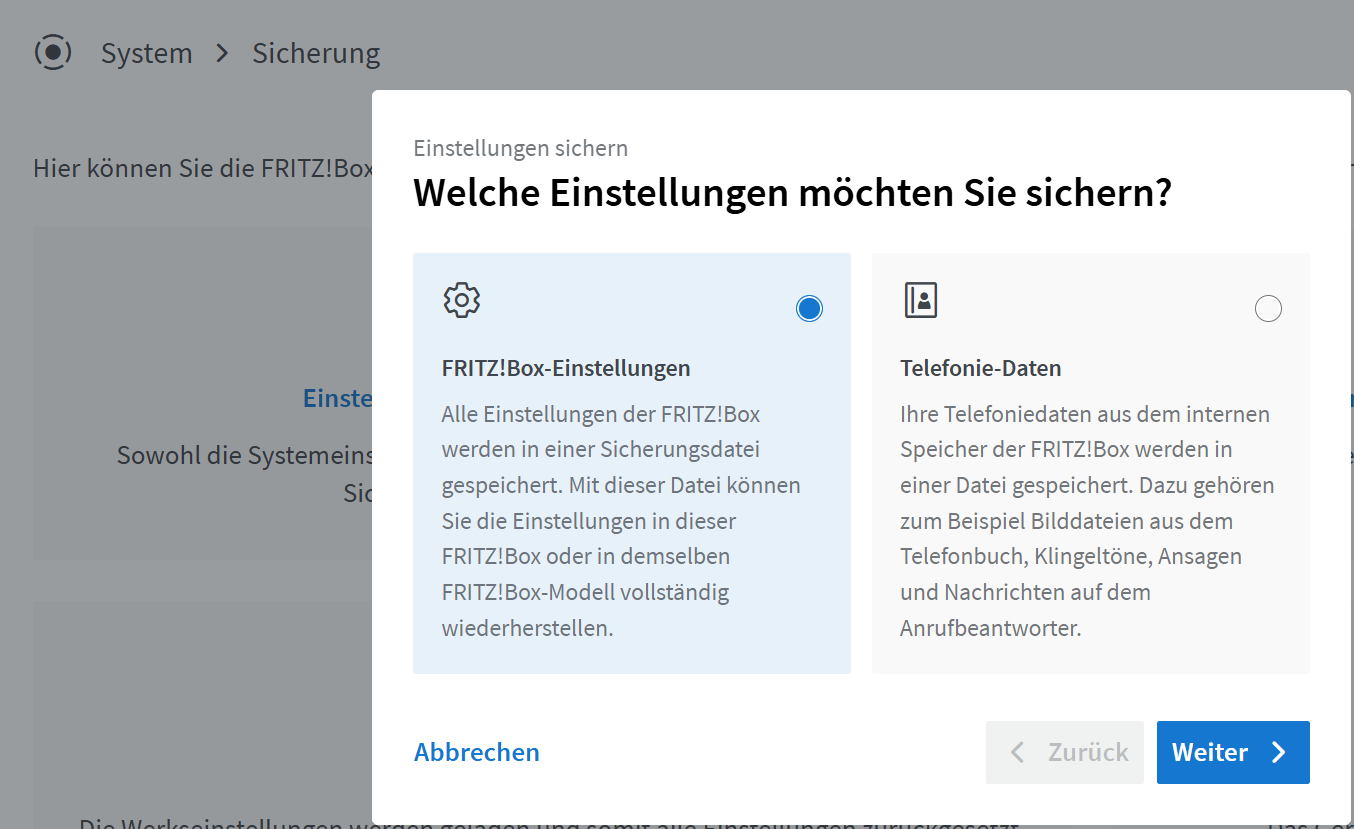Click the heading 'Welche Einstellungen möchten Sie sichern?'
The width and height of the screenshot is (1354, 829).
[x=792, y=193]
